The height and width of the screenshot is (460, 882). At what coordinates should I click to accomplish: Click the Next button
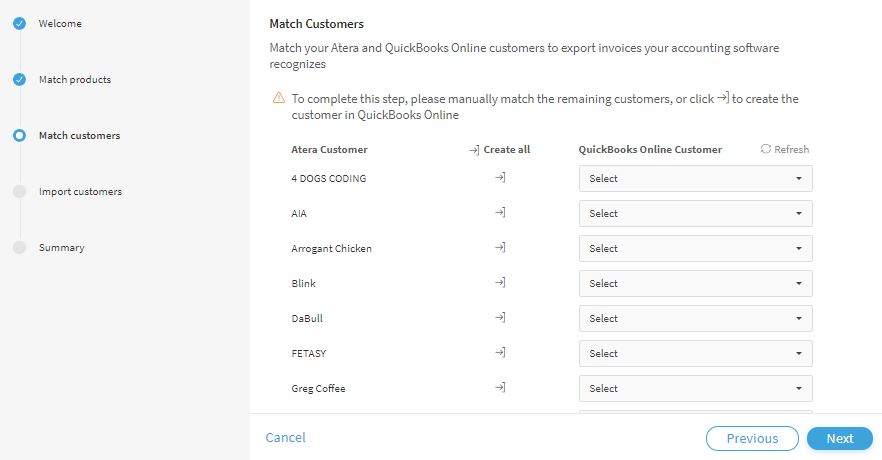tap(840, 439)
